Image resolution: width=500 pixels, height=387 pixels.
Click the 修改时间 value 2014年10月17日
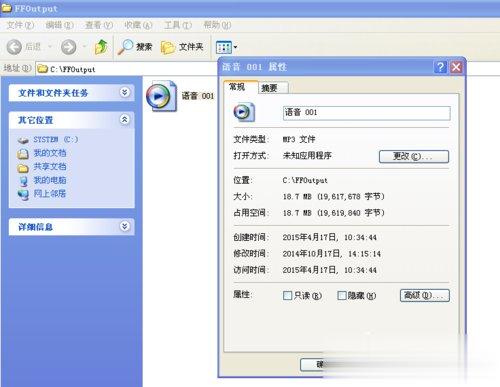[x=332, y=254]
